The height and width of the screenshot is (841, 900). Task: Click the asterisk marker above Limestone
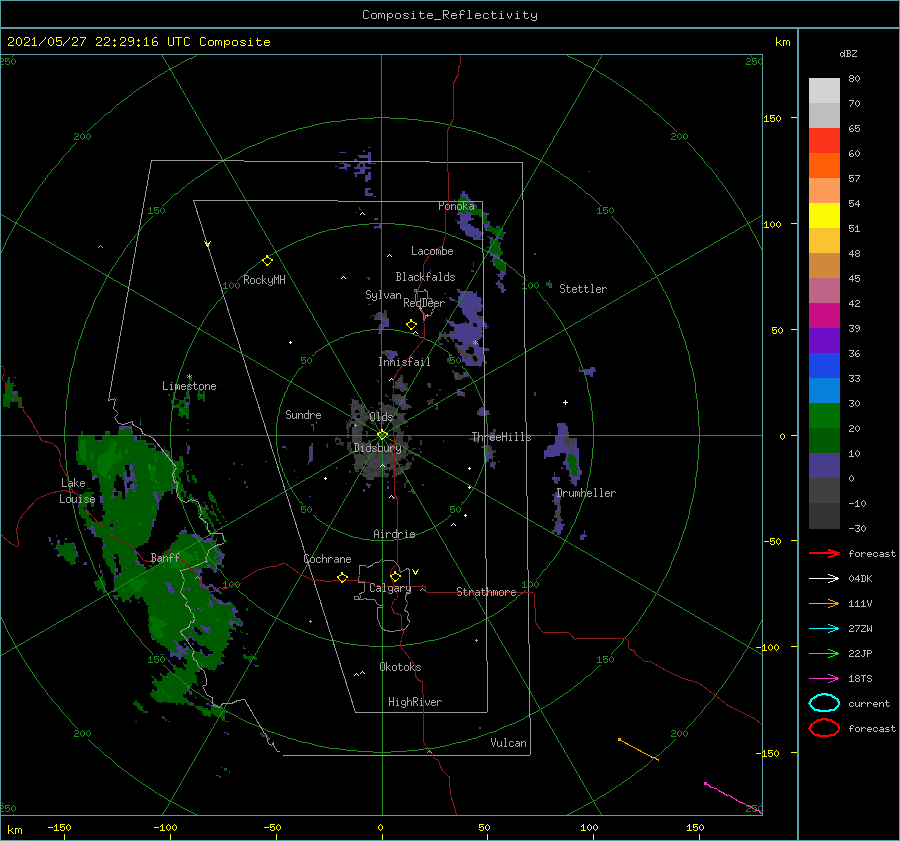point(189,377)
